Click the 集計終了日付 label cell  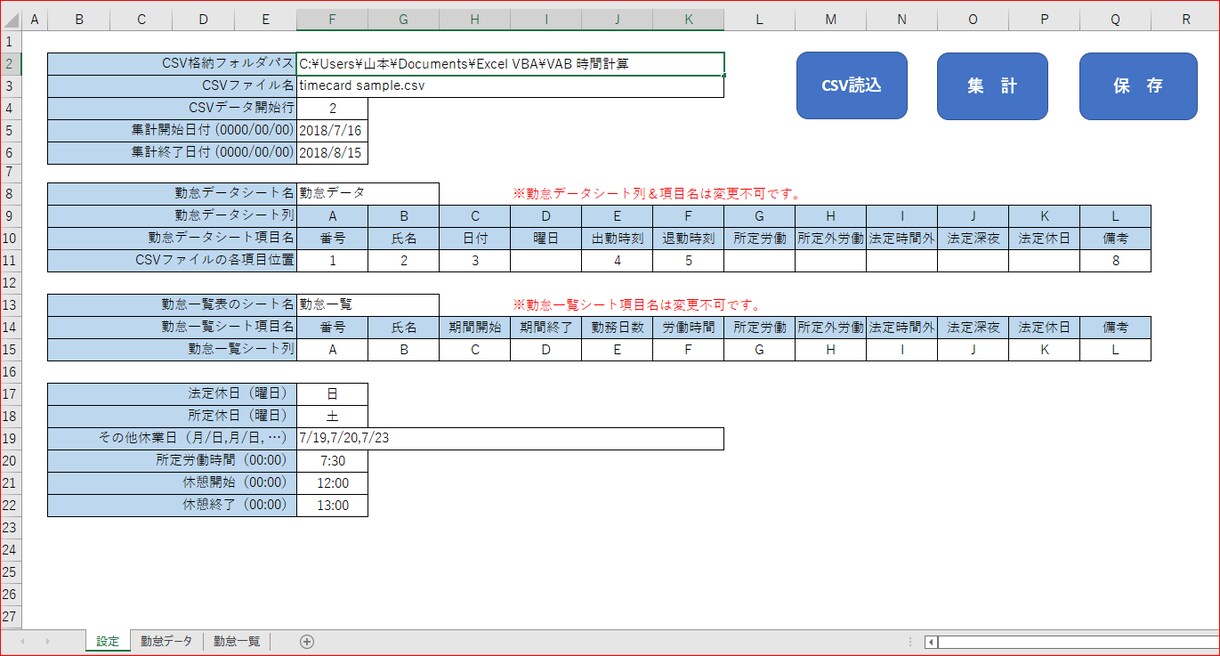(x=172, y=152)
